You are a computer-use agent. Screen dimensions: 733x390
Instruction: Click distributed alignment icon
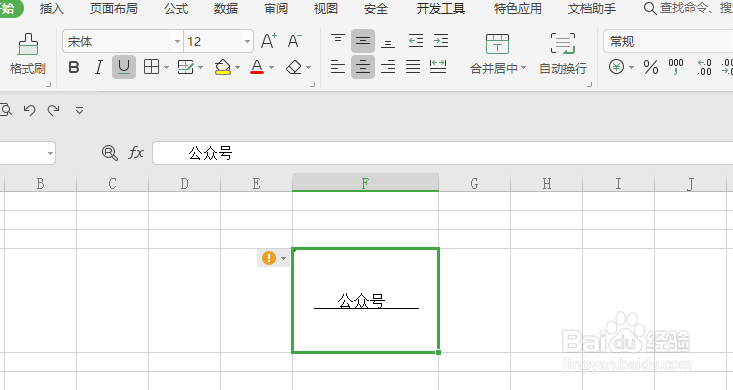click(x=438, y=67)
